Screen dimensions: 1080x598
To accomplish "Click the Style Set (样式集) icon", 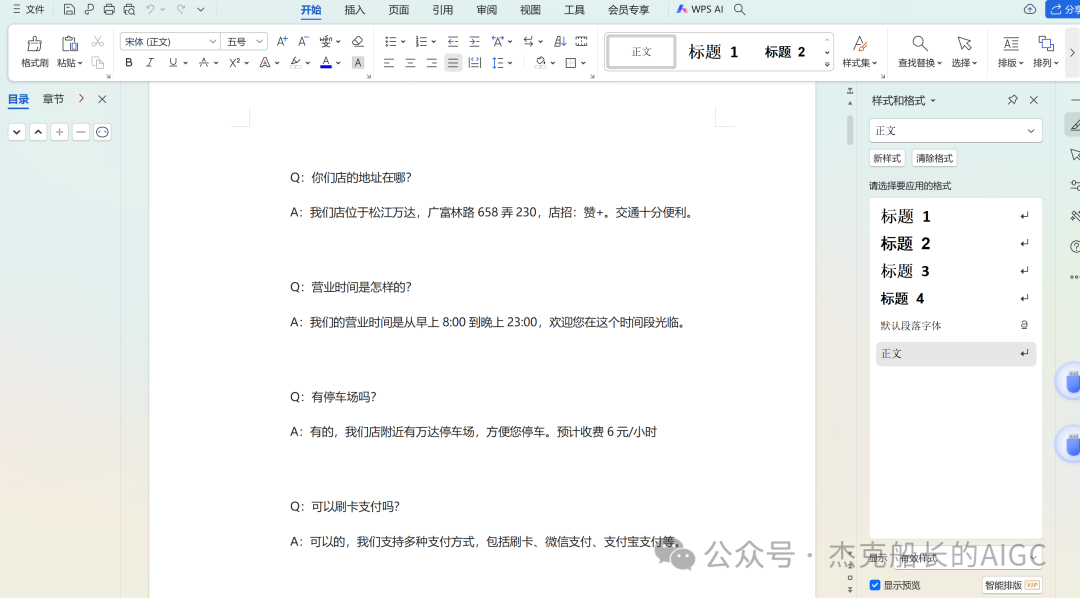I will click(x=860, y=44).
